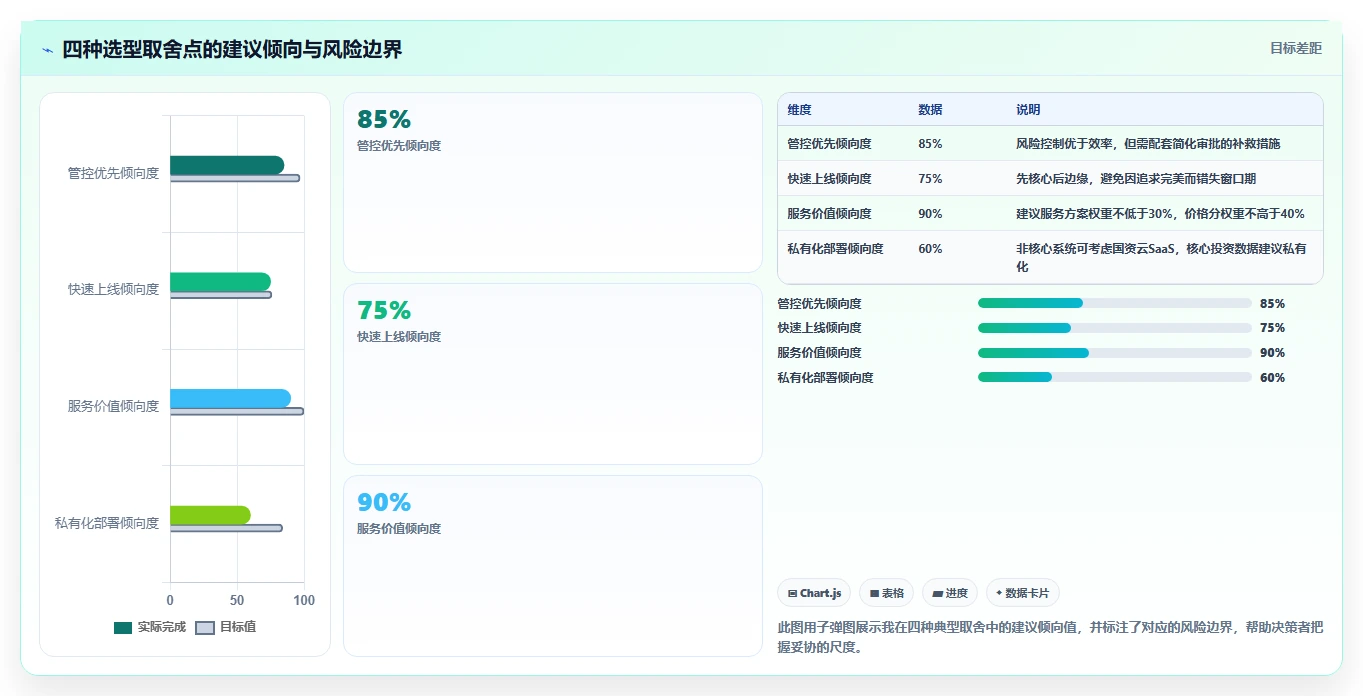
Task: Click the 私有化部署倾向度 progress bar
Action: coord(1114,377)
